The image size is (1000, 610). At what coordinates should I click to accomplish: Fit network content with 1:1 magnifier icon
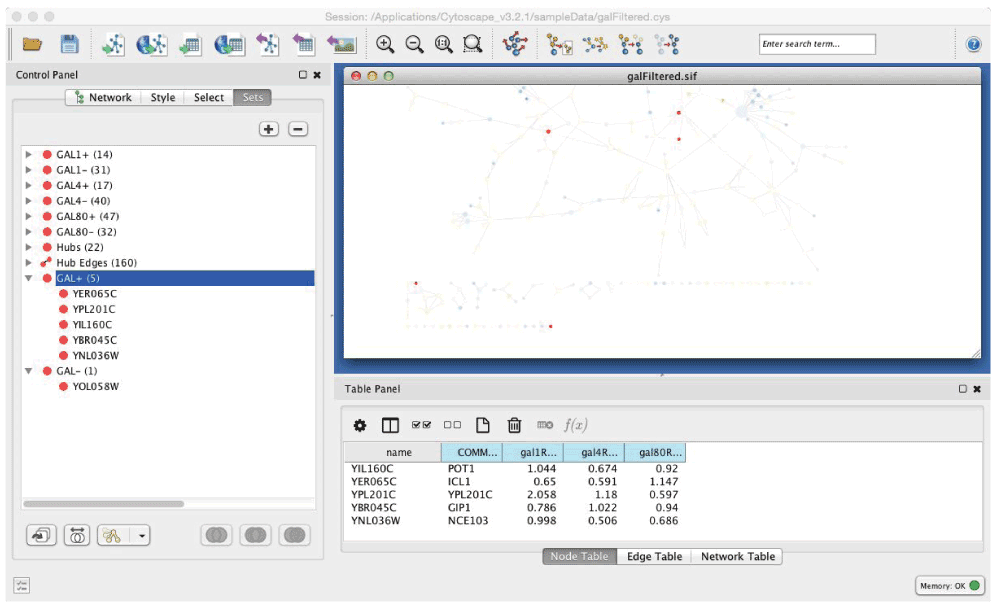444,44
